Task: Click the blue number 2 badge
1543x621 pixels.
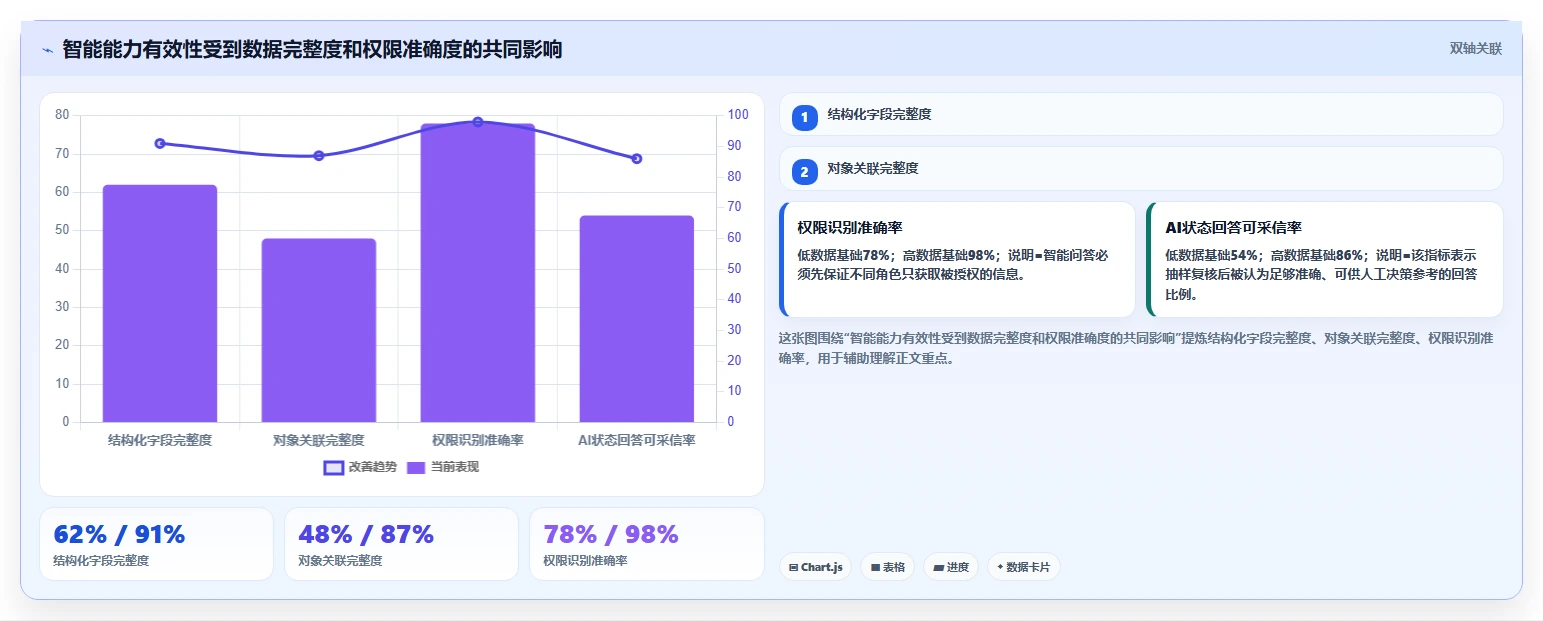Action: [x=804, y=172]
